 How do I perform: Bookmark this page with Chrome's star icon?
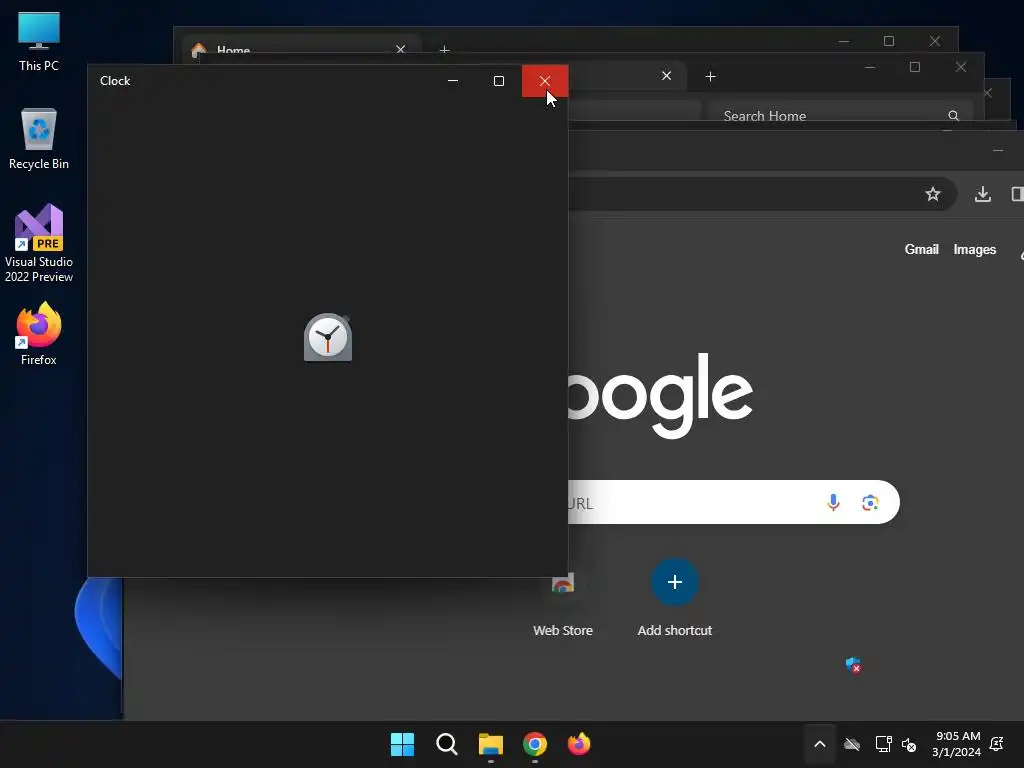pos(933,194)
